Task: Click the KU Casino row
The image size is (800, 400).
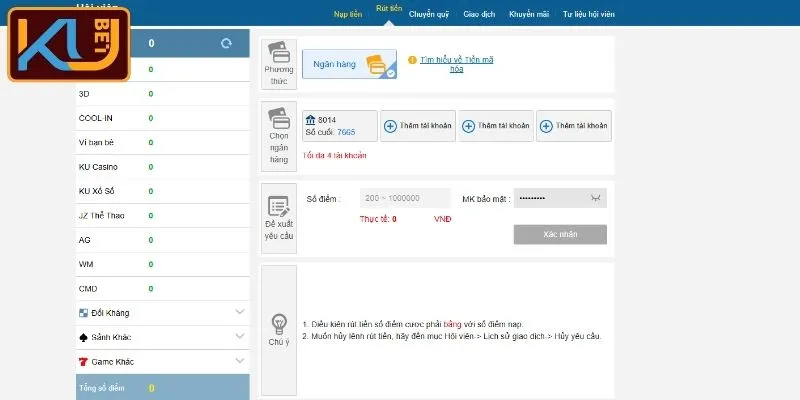Action: [x=163, y=167]
